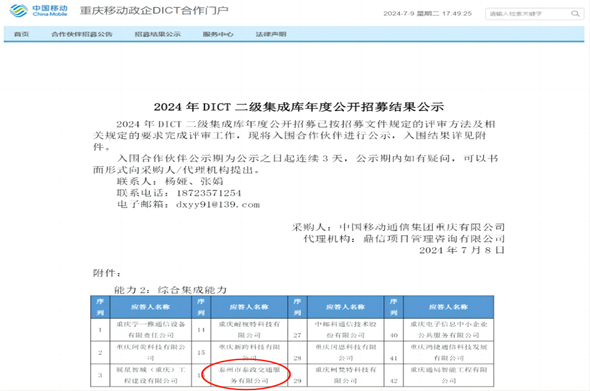Click the first 应答人名称 column header
The width and height of the screenshot is (590, 391).
point(151,307)
